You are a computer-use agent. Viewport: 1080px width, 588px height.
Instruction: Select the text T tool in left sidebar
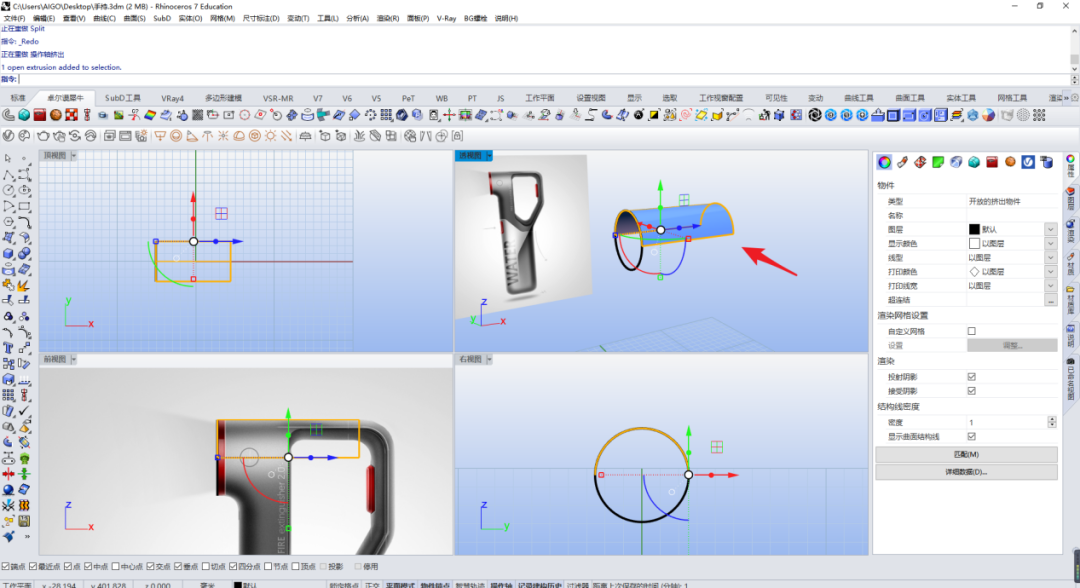tap(8, 348)
